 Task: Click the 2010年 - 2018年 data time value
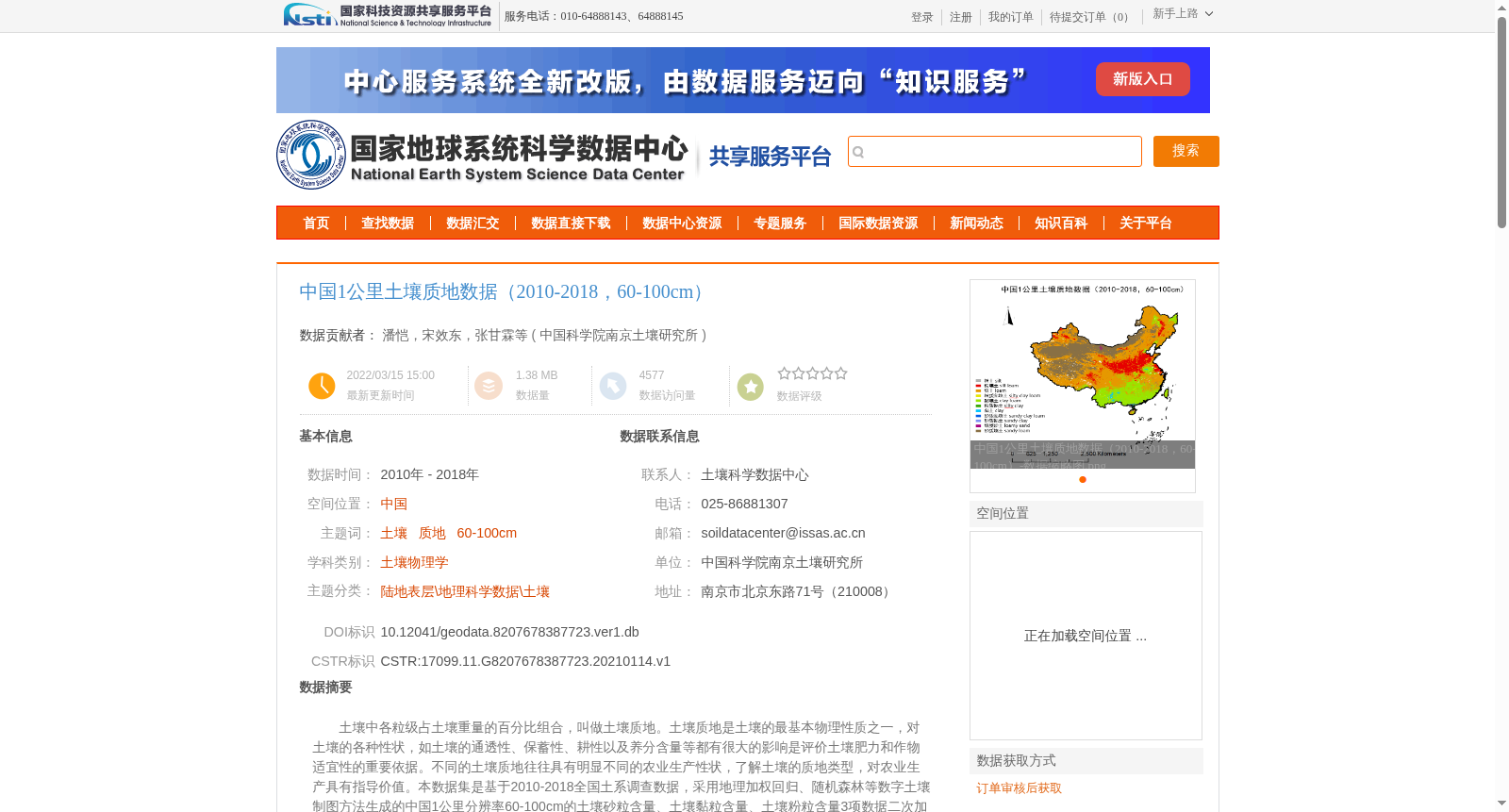coord(429,474)
